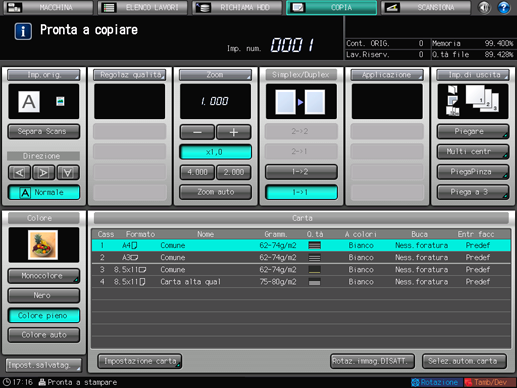Open the PiegaPinza options
This screenshot has width=517, height=388.
click(473, 172)
